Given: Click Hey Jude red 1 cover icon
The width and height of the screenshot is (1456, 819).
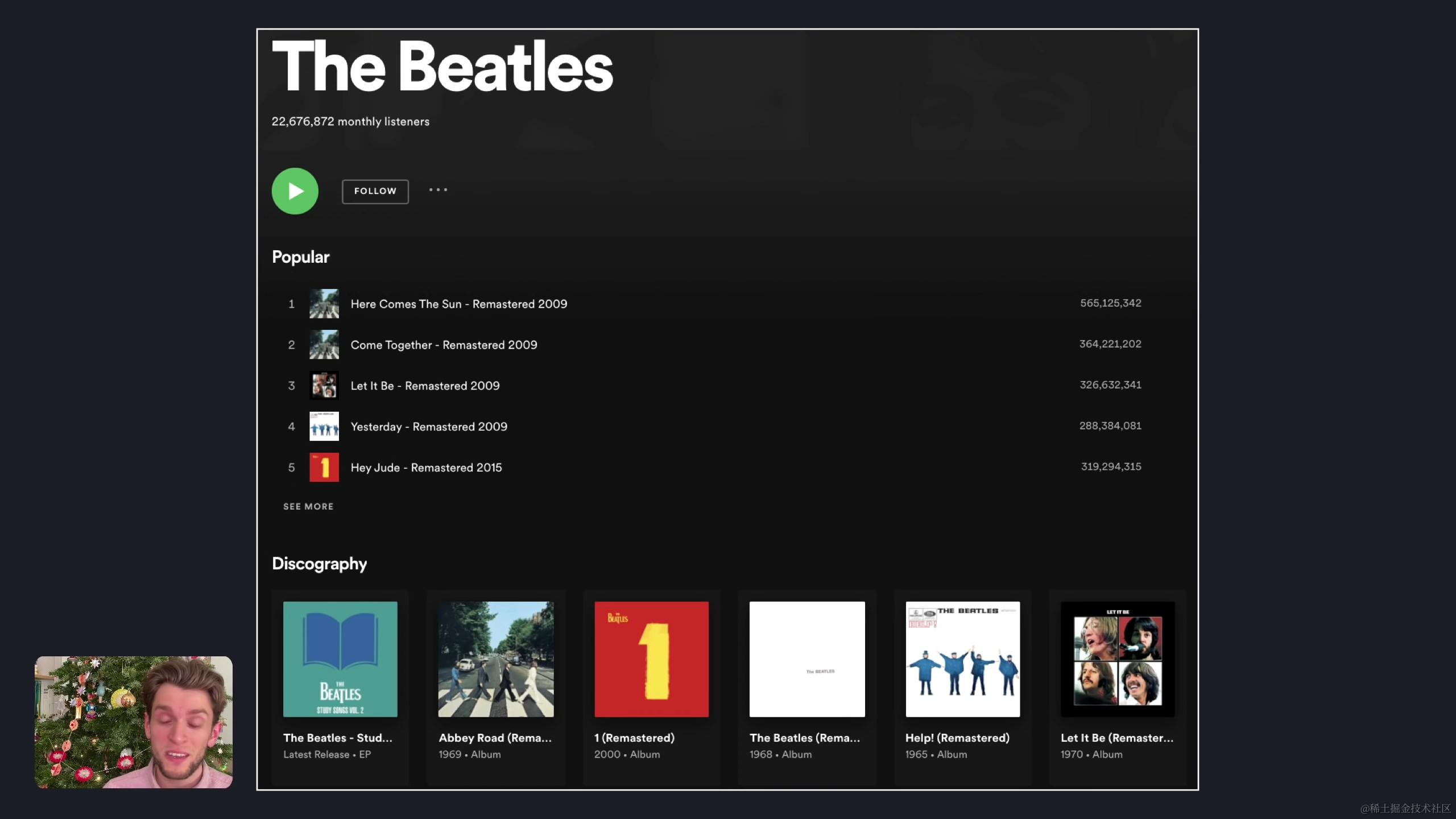Looking at the screenshot, I should coord(324,467).
